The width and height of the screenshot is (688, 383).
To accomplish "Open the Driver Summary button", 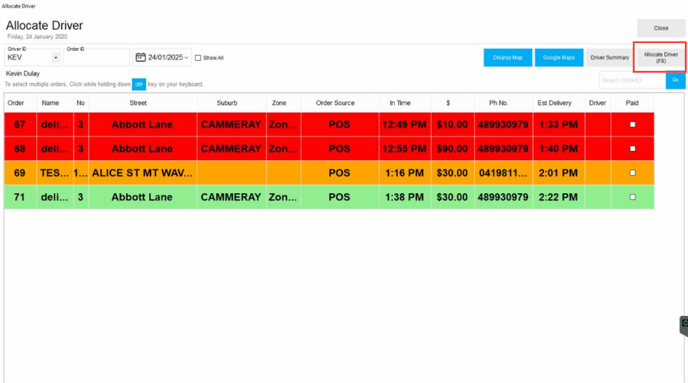I will [x=609, y=57].
